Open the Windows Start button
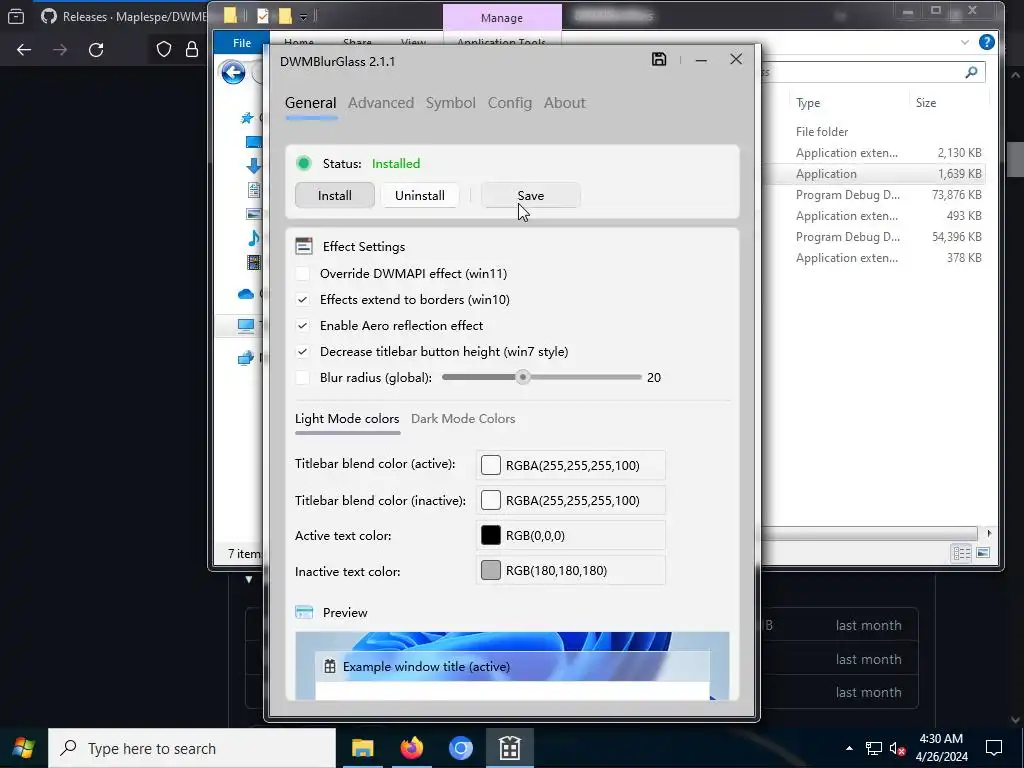Viewport: 1024px width, 768px height. (x=24, y=748)
